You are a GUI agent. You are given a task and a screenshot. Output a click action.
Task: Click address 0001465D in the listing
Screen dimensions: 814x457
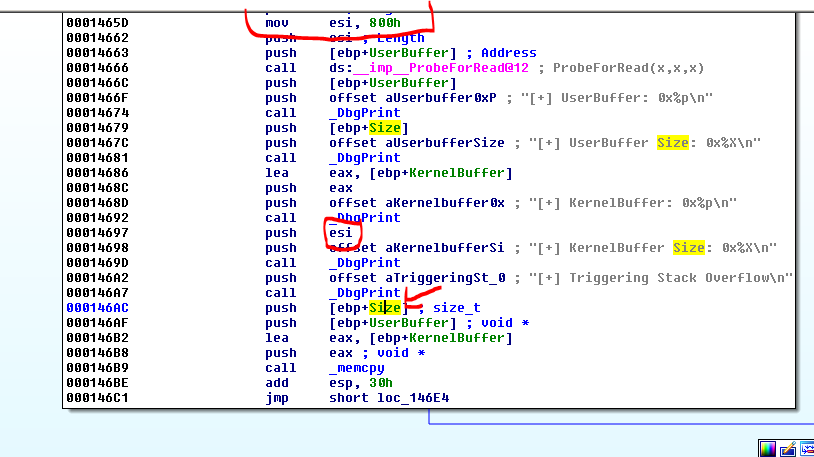click(97, 23)
